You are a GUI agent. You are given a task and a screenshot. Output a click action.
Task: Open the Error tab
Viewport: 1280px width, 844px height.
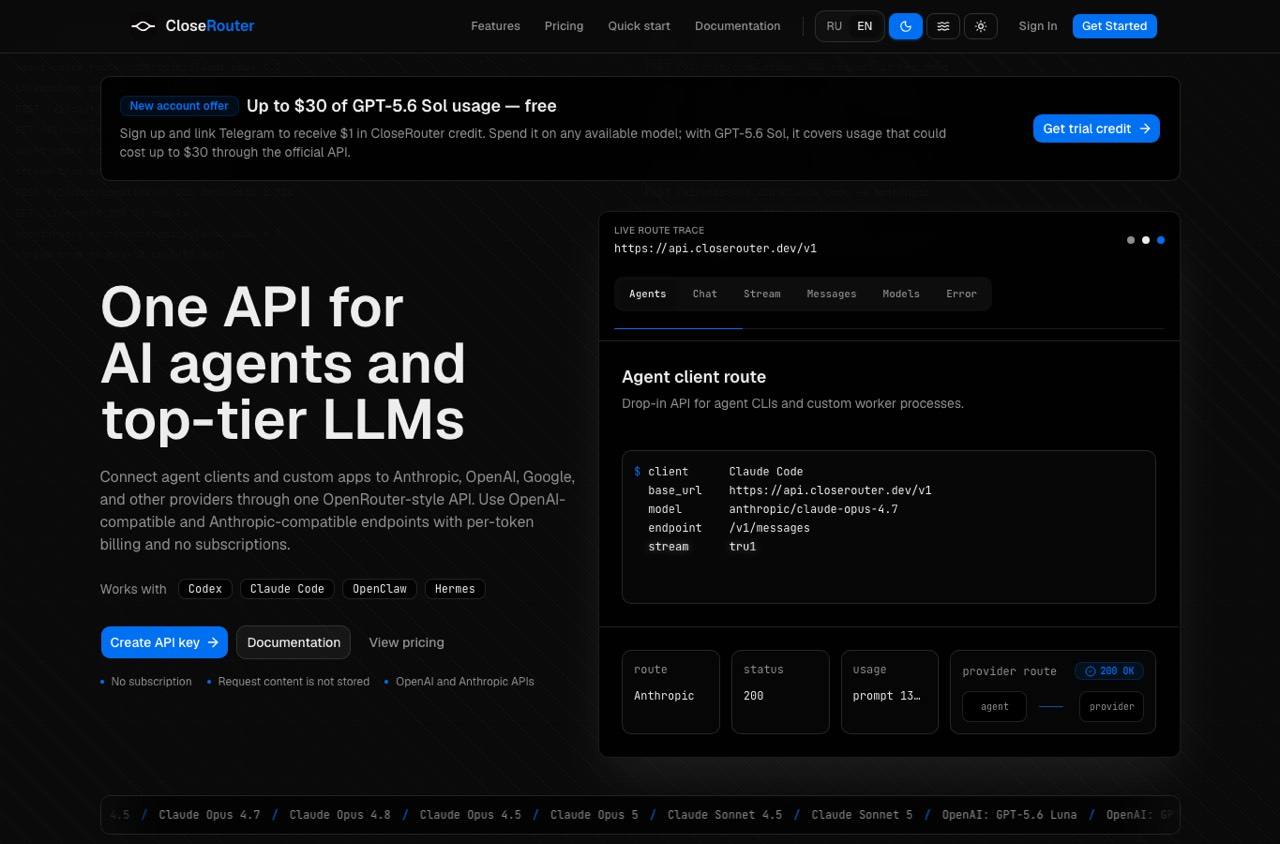[x=961, y=294]
